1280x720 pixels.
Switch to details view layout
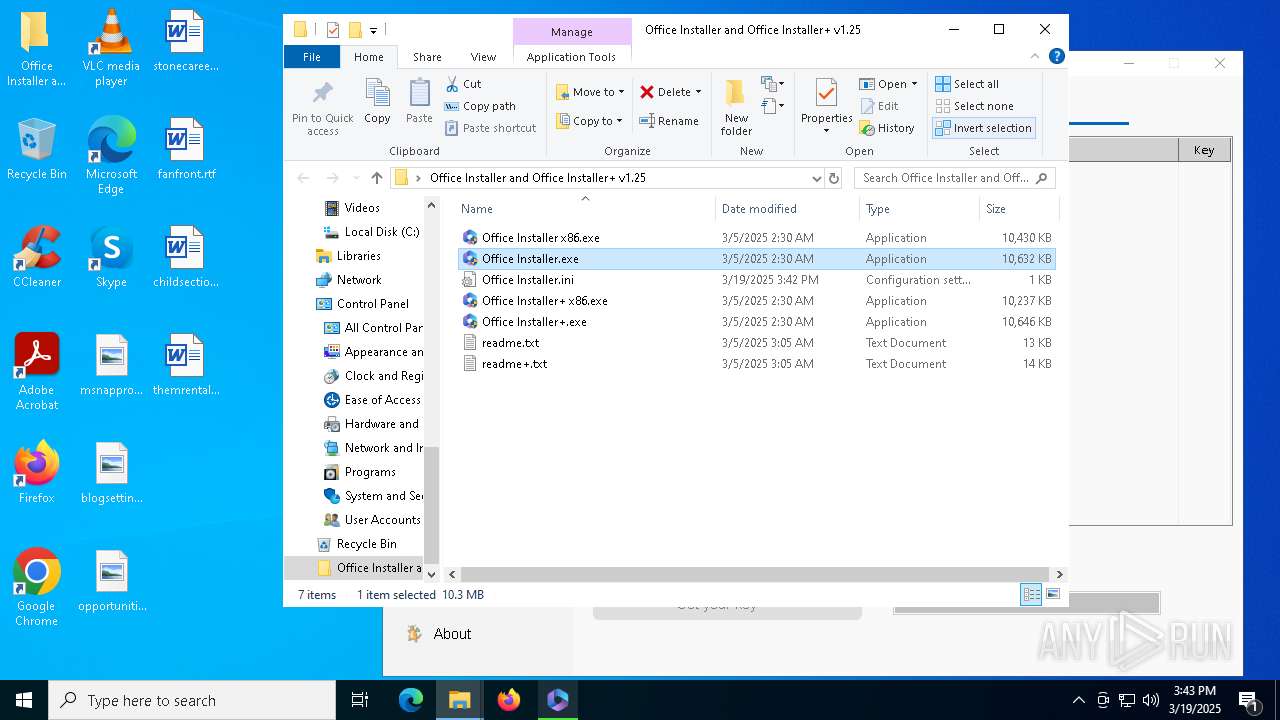pos(1031,595)
